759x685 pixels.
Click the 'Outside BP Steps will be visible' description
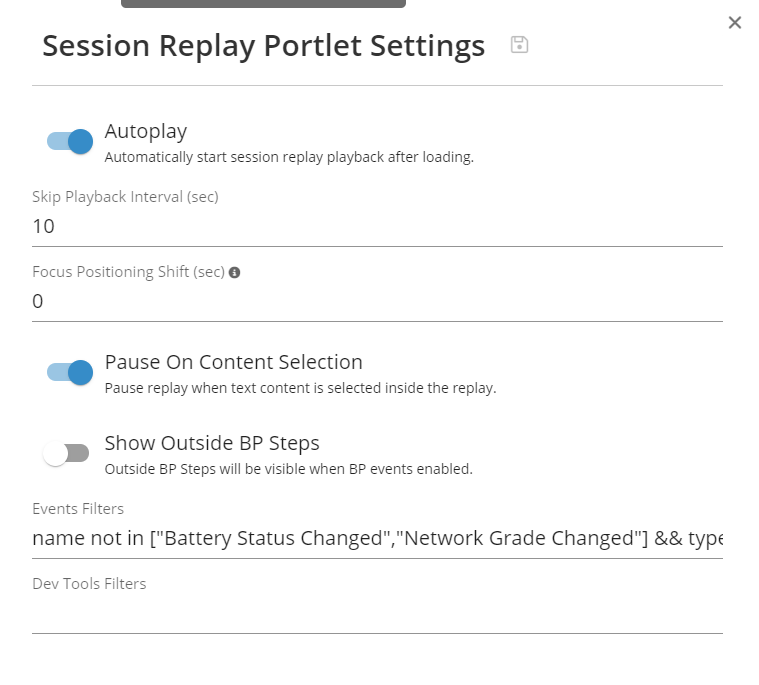[x=288, y=469]
